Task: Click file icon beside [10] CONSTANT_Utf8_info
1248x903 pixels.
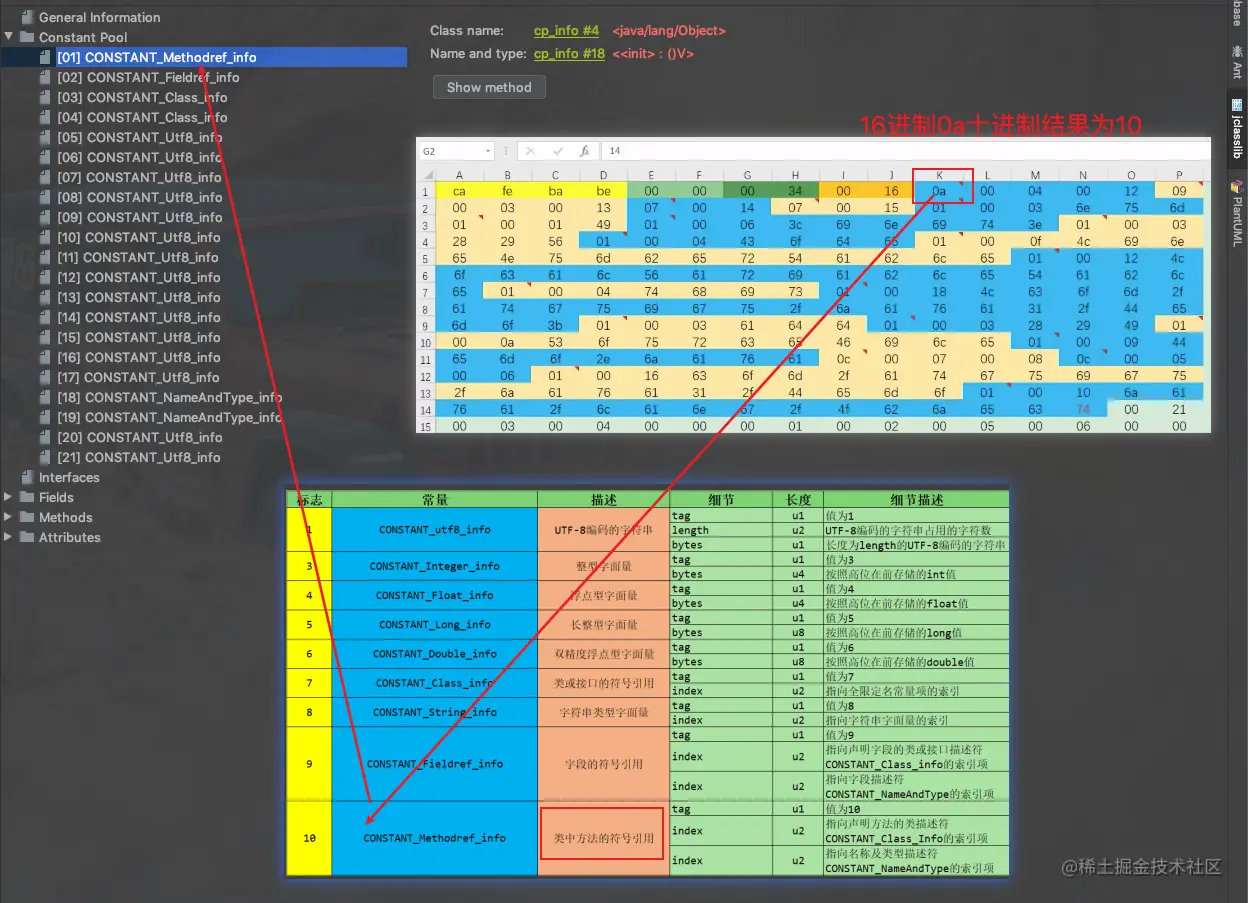Action: pyautogui.click(x=44, y=237)
